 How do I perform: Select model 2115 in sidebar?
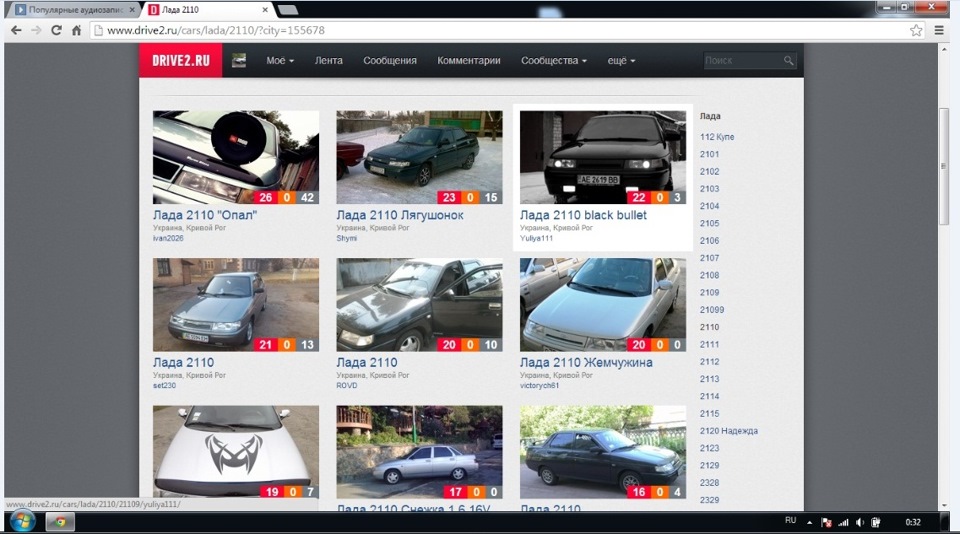pyautogui.click(x=710, y=413)
